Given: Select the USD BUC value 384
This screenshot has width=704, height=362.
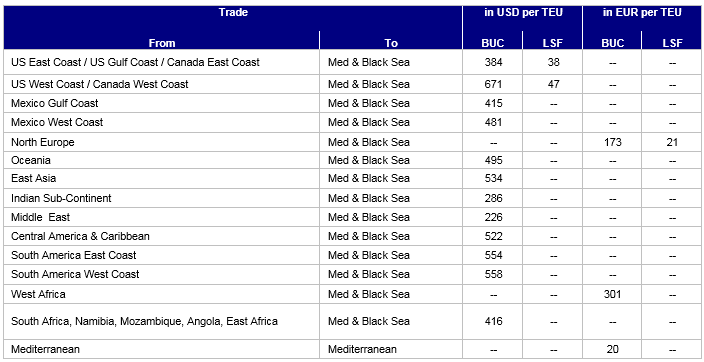Looking at the screenshot, I should [x=493, y=62].
